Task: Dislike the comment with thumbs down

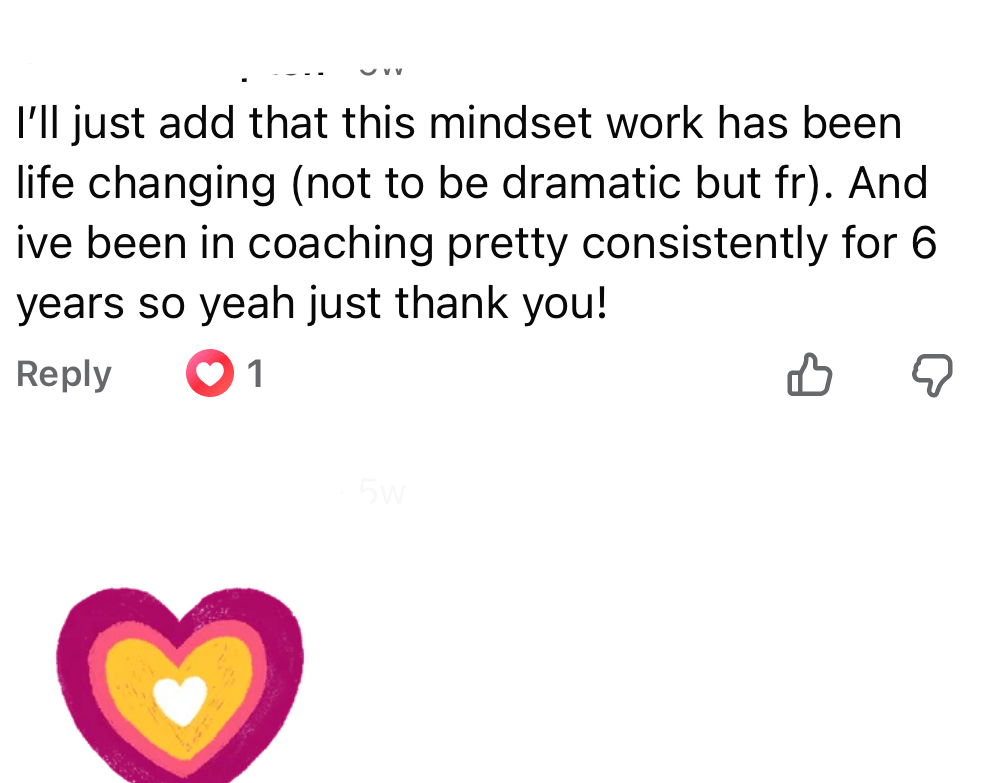Action: click(932, 376)
